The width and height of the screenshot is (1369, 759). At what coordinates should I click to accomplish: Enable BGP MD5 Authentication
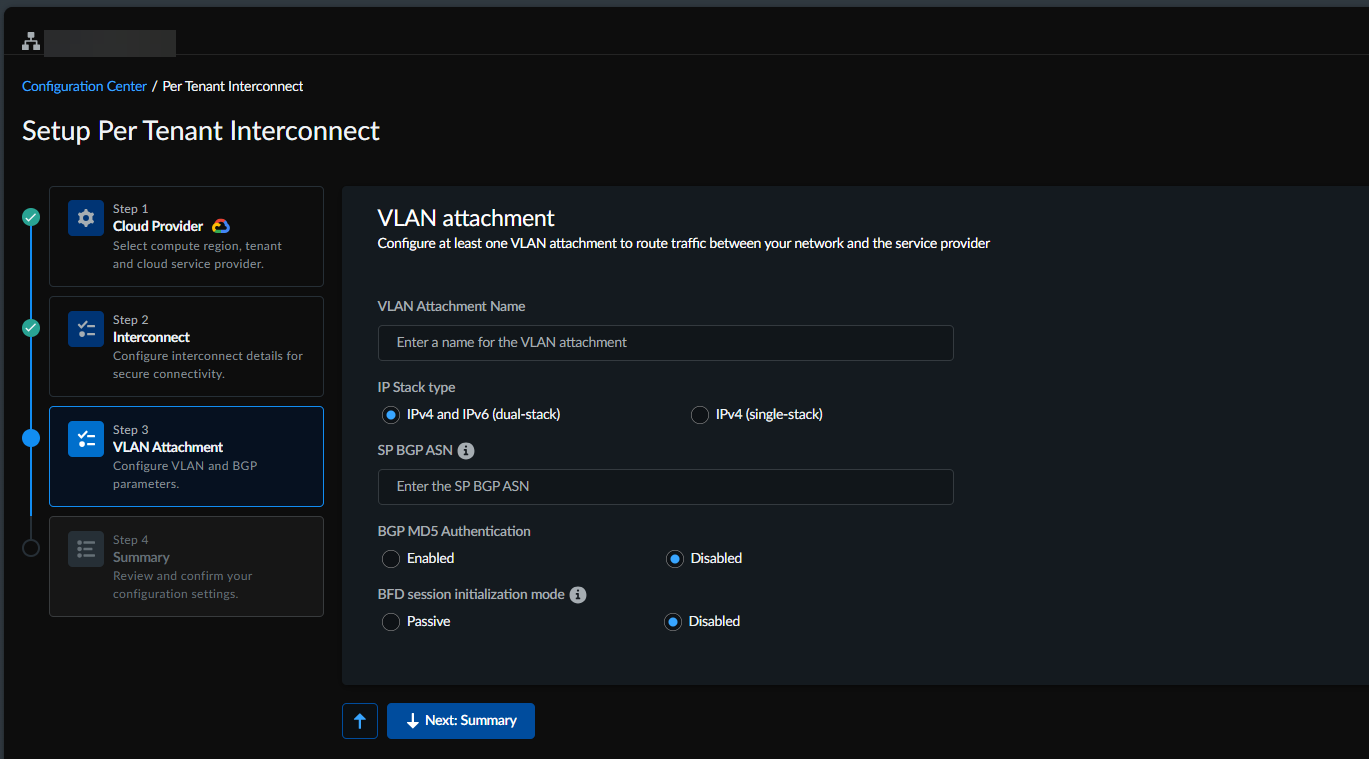(x=391, y=559)
